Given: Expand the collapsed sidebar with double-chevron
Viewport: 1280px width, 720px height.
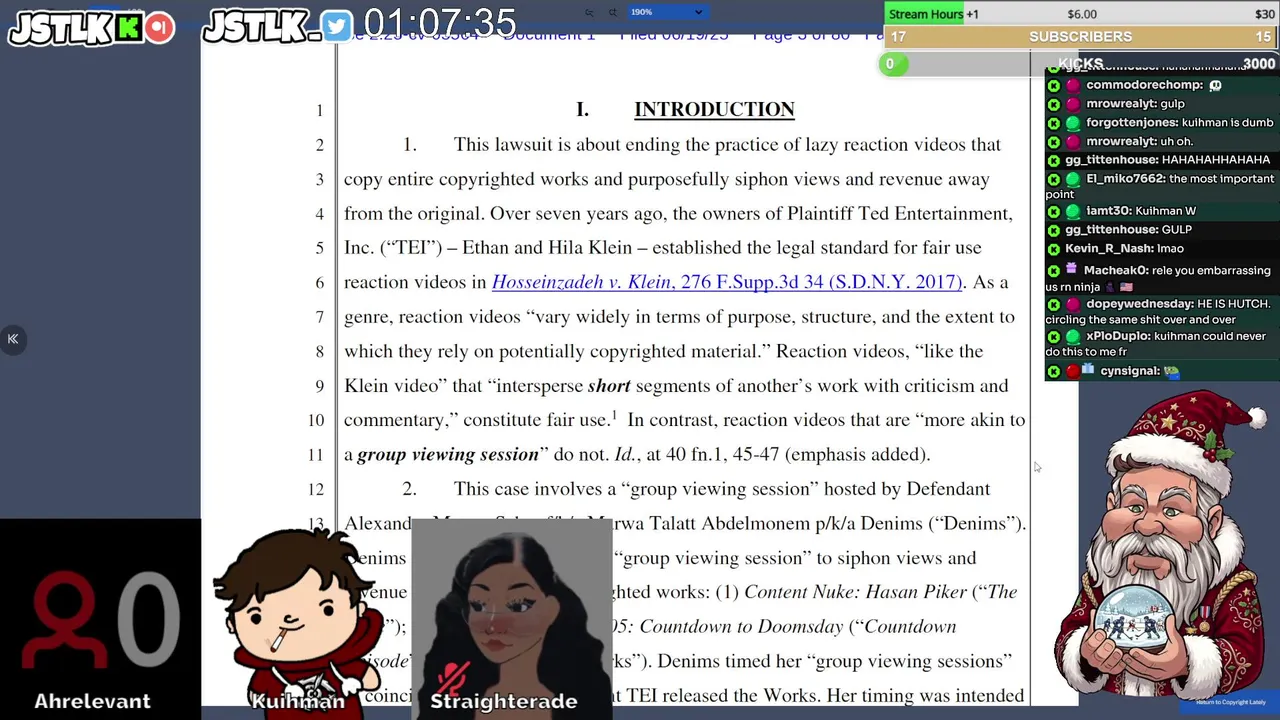Looking at the screenshot, I should (13, 339).
